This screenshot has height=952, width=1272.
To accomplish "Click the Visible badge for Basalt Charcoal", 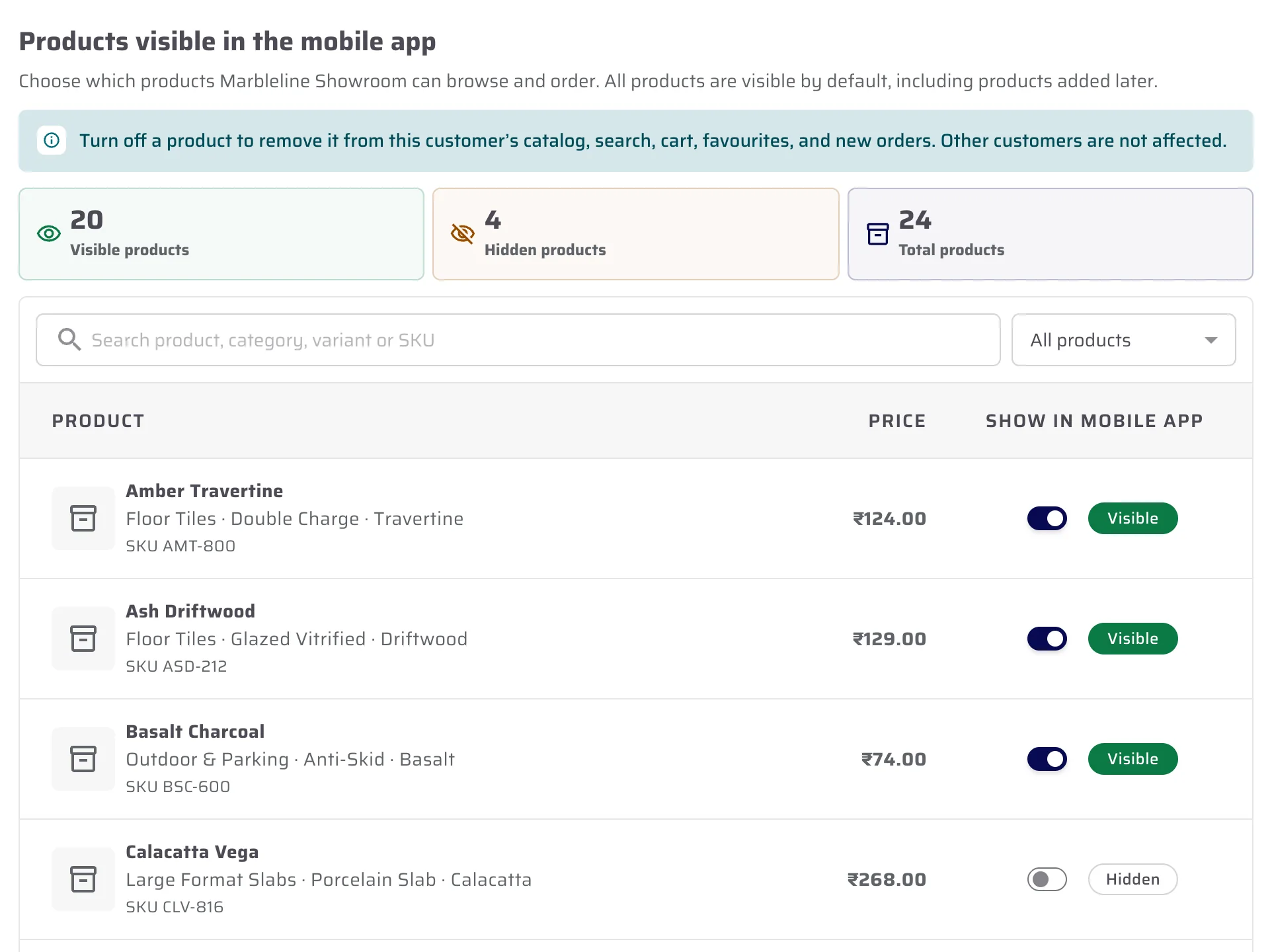I will [1133, 759].
